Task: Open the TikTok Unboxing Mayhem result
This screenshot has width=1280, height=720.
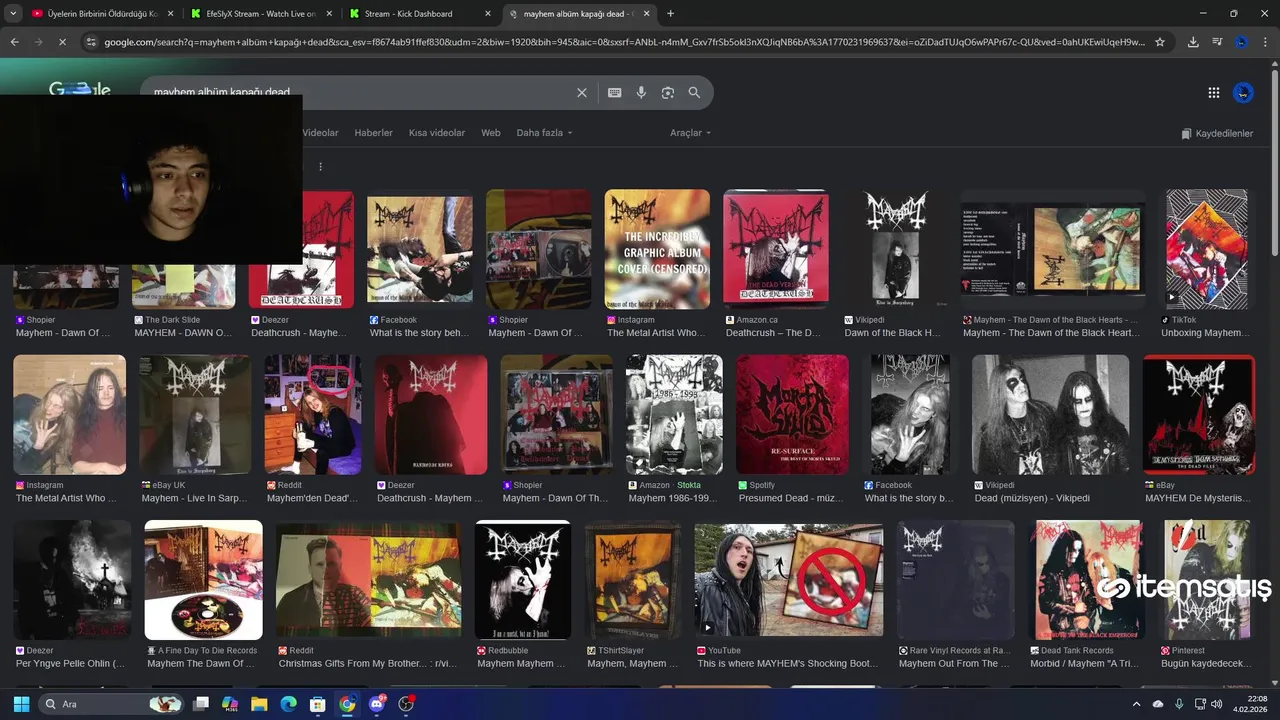Action: pos(1206,249)
